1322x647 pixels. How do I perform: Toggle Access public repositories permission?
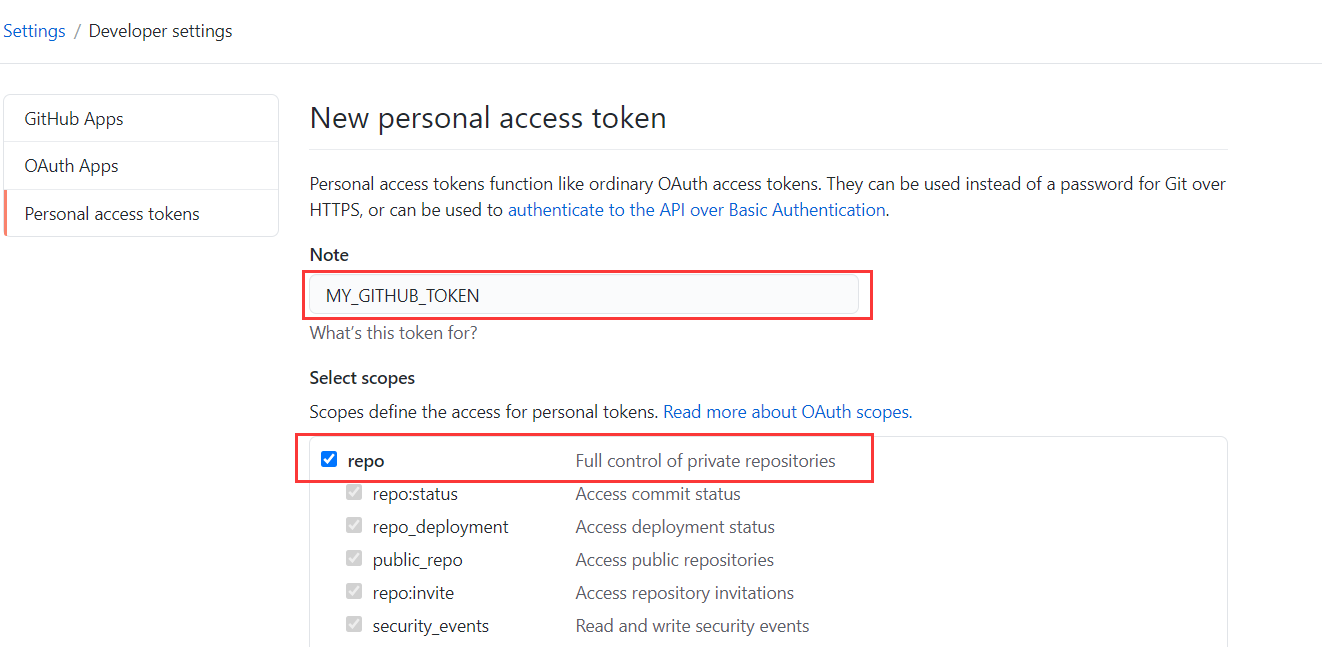pos(674,559)
